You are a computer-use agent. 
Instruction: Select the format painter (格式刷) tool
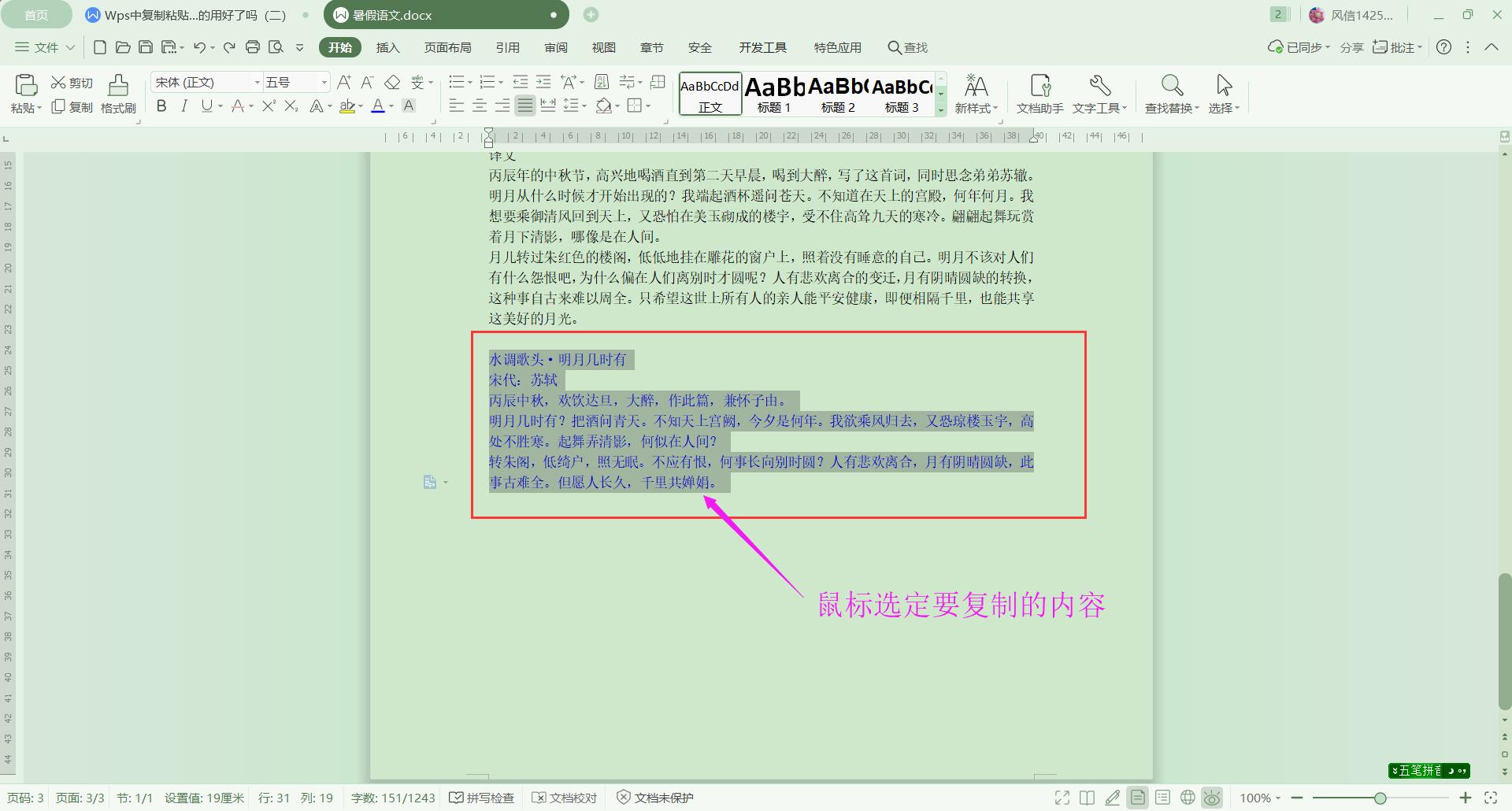point(117,93)
